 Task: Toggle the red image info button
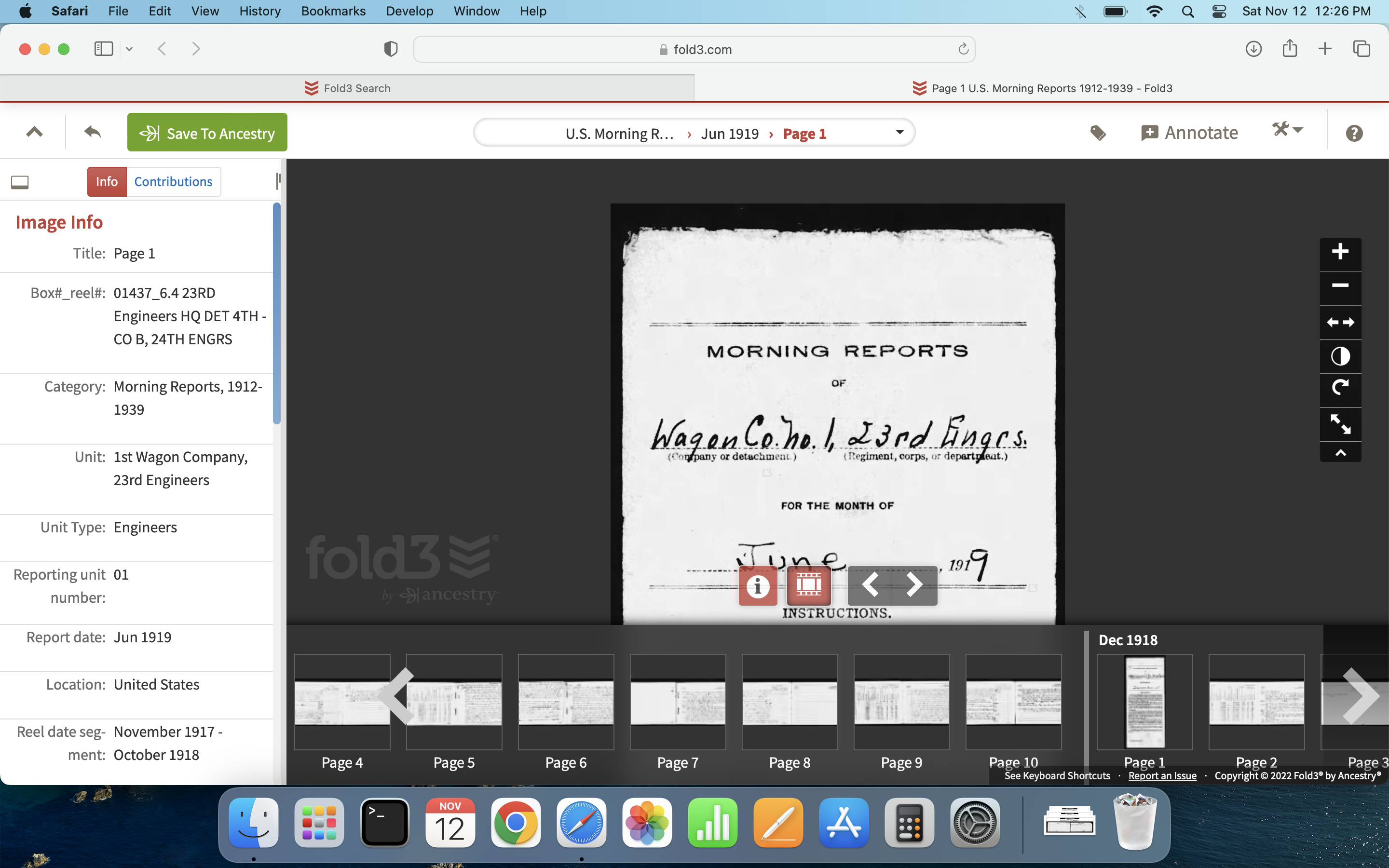[x=758, y=585]
